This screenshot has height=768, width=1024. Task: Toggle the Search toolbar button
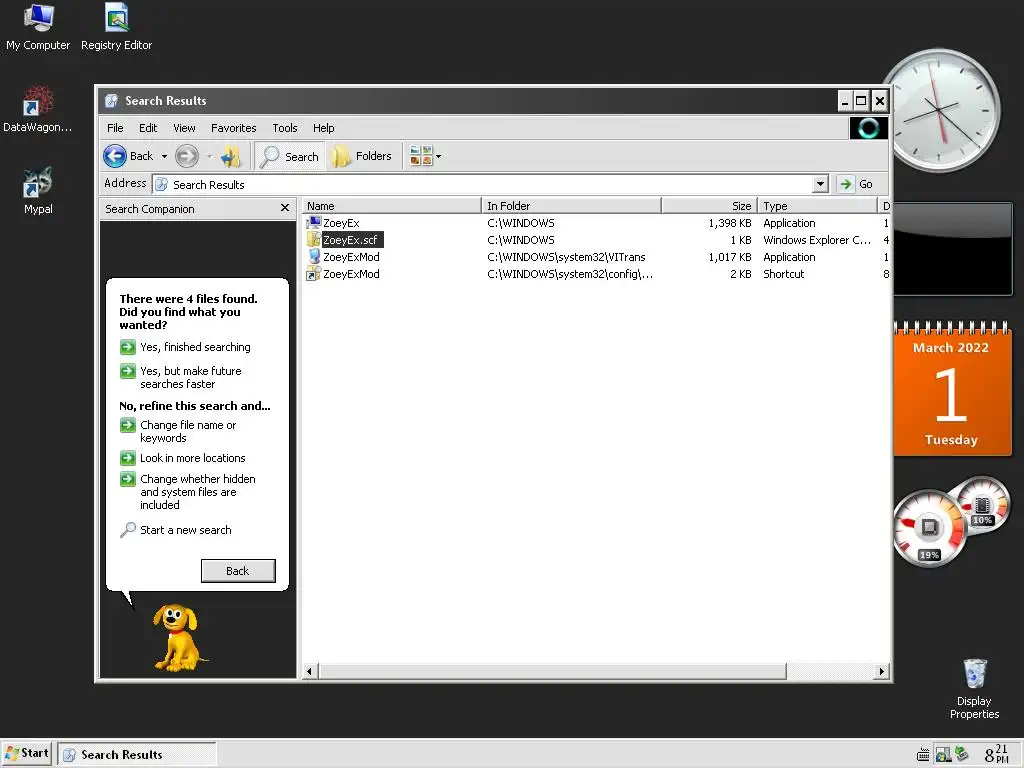coord(289,156)
